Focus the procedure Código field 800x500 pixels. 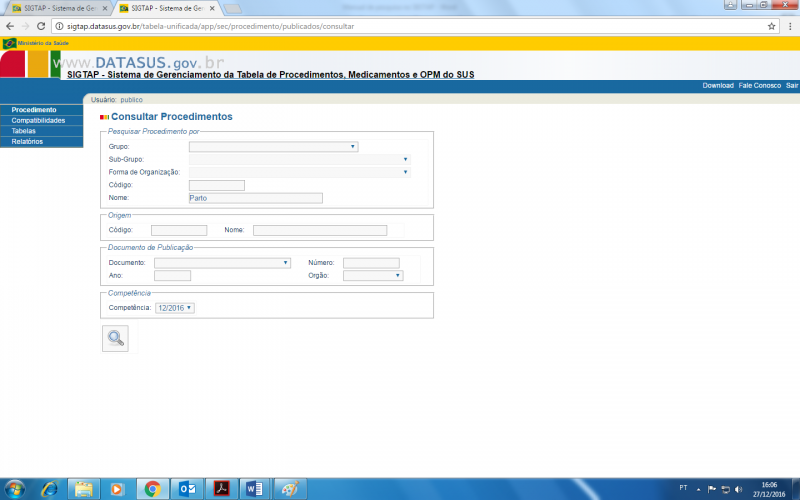coord(217,185)
